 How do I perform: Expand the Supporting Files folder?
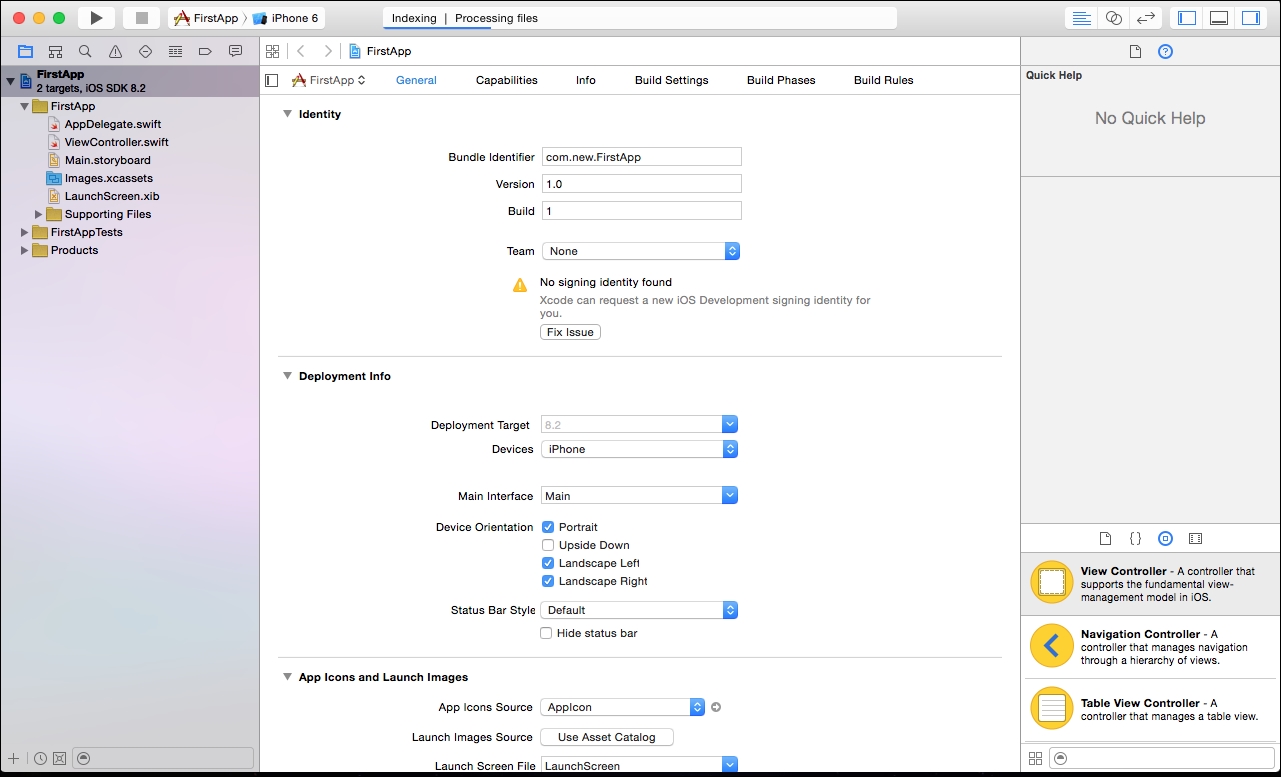click(x=39, y=214)
